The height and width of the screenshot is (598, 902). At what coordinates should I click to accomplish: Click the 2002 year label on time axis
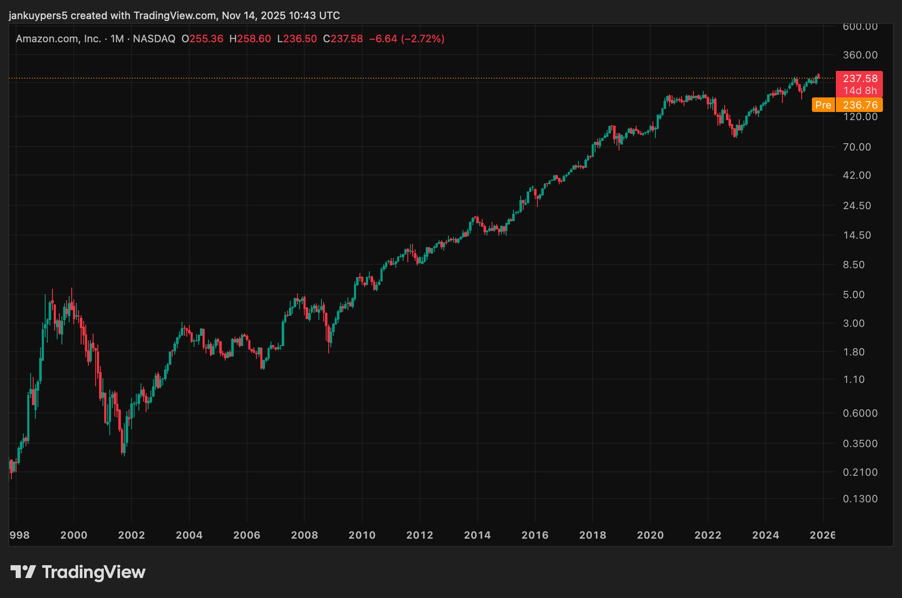(x=131, y=535)
